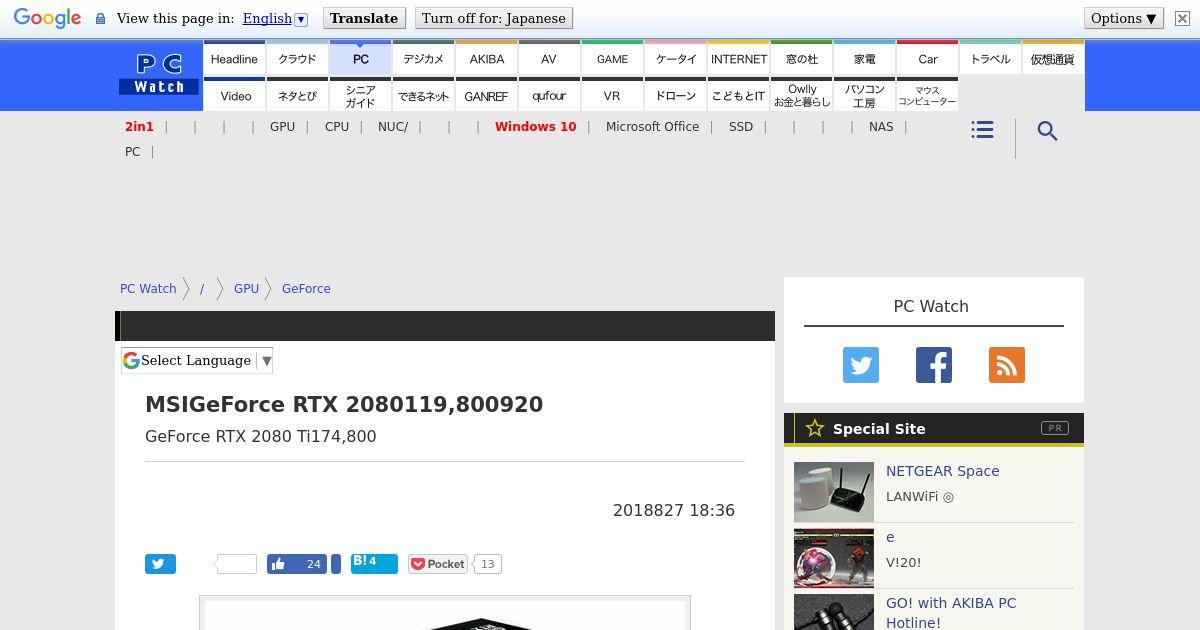Open the Owlly tab
Screen dimensions: 1200x630
click(802, 96)
